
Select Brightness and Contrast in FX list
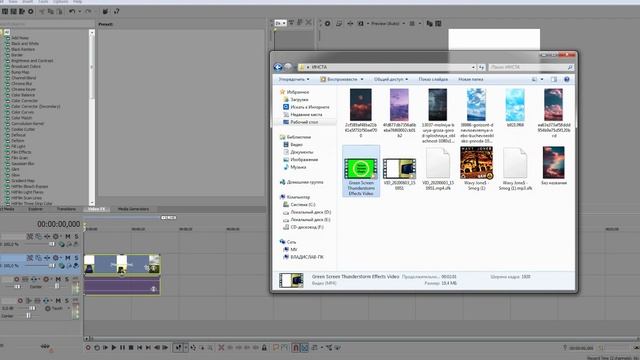(32, 60)
